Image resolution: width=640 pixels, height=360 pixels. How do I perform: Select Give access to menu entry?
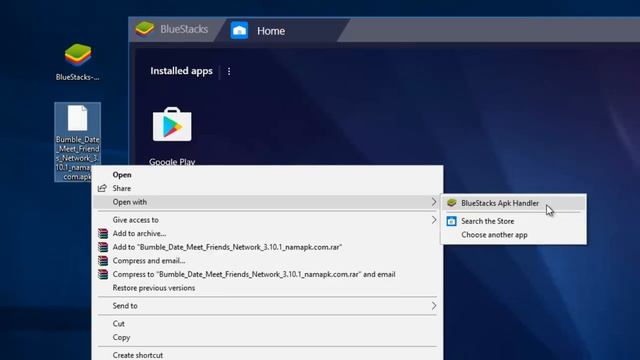point(267,220)
